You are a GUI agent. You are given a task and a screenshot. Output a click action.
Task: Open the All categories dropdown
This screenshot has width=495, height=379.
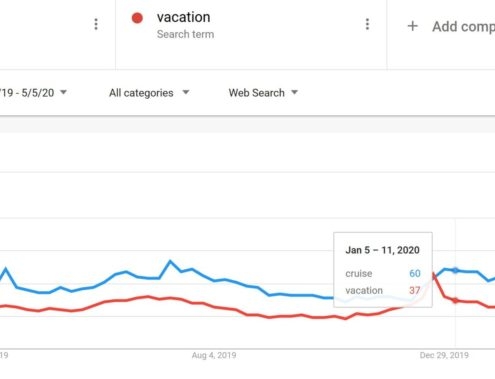(149, 93)
